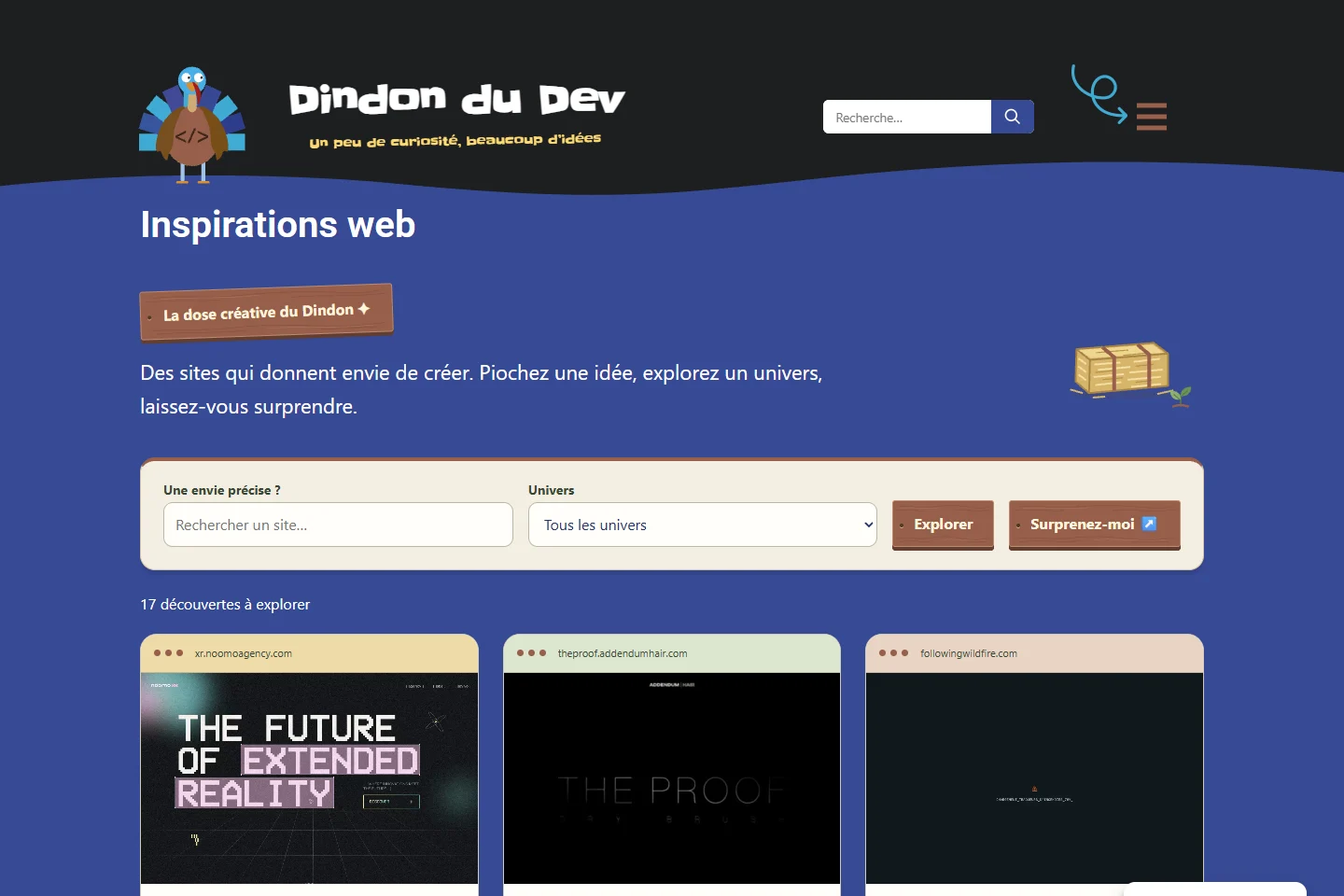Click the theproof.addendumhair.com address text
This screenshot has width=1344, height=896.
[x=623, y=653]
